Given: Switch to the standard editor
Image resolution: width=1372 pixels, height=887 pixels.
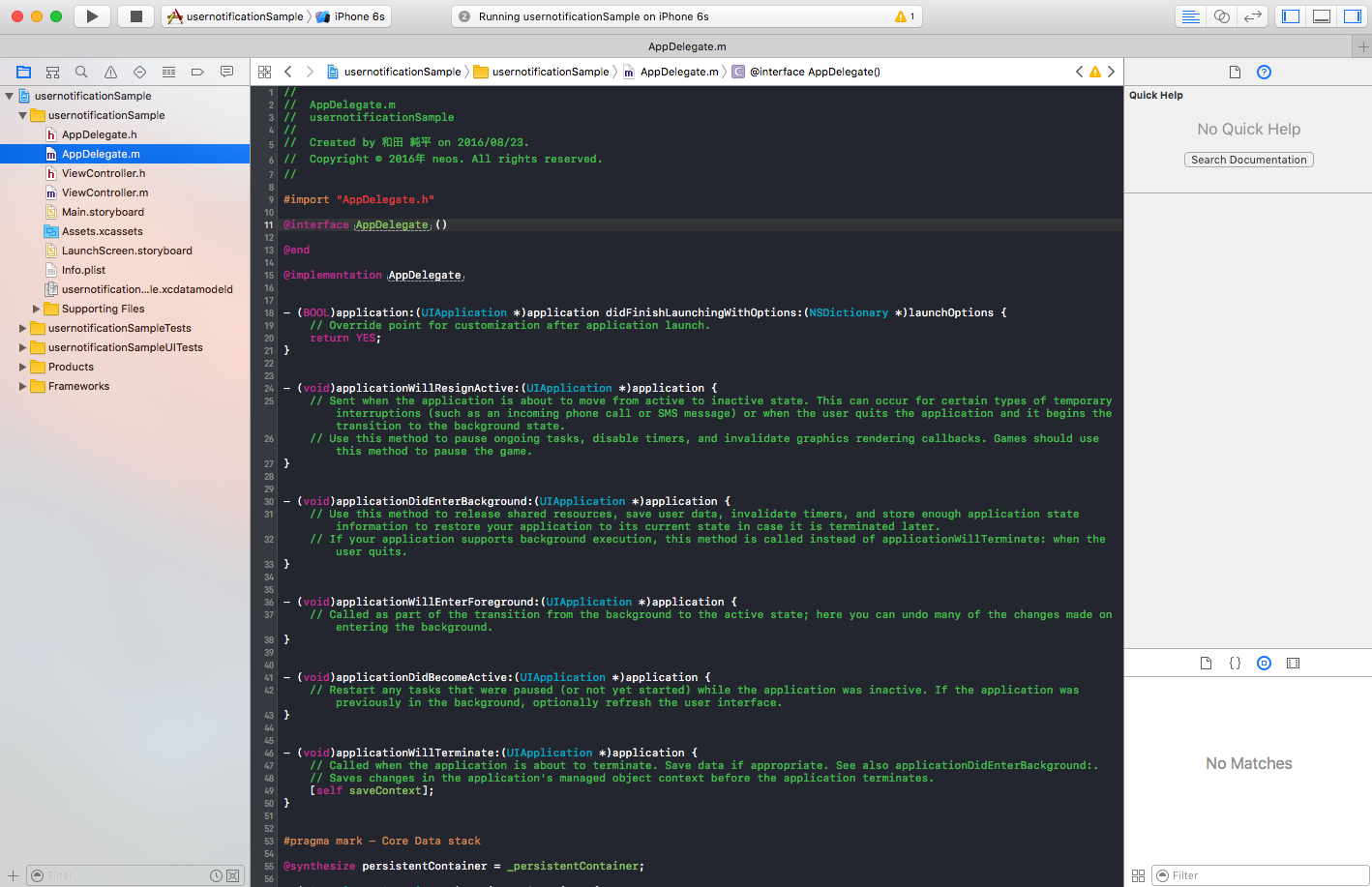Looking at the screenshot, I should [1191, 16].
